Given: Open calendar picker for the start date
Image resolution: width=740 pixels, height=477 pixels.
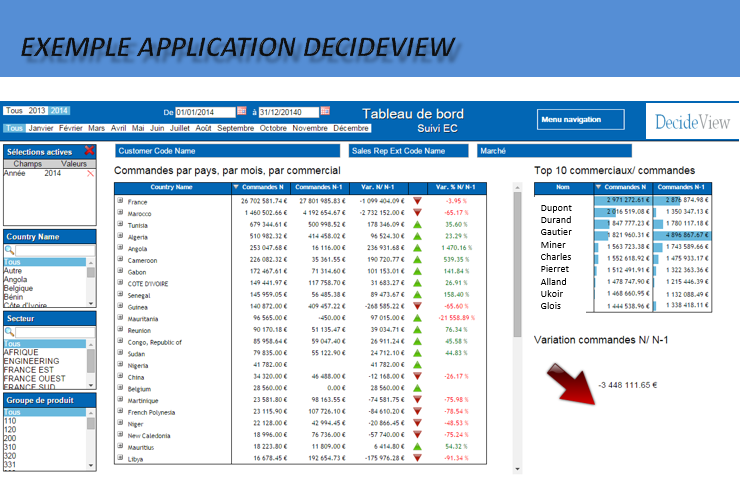Looking at the screenshot, I should pos(241,111).
